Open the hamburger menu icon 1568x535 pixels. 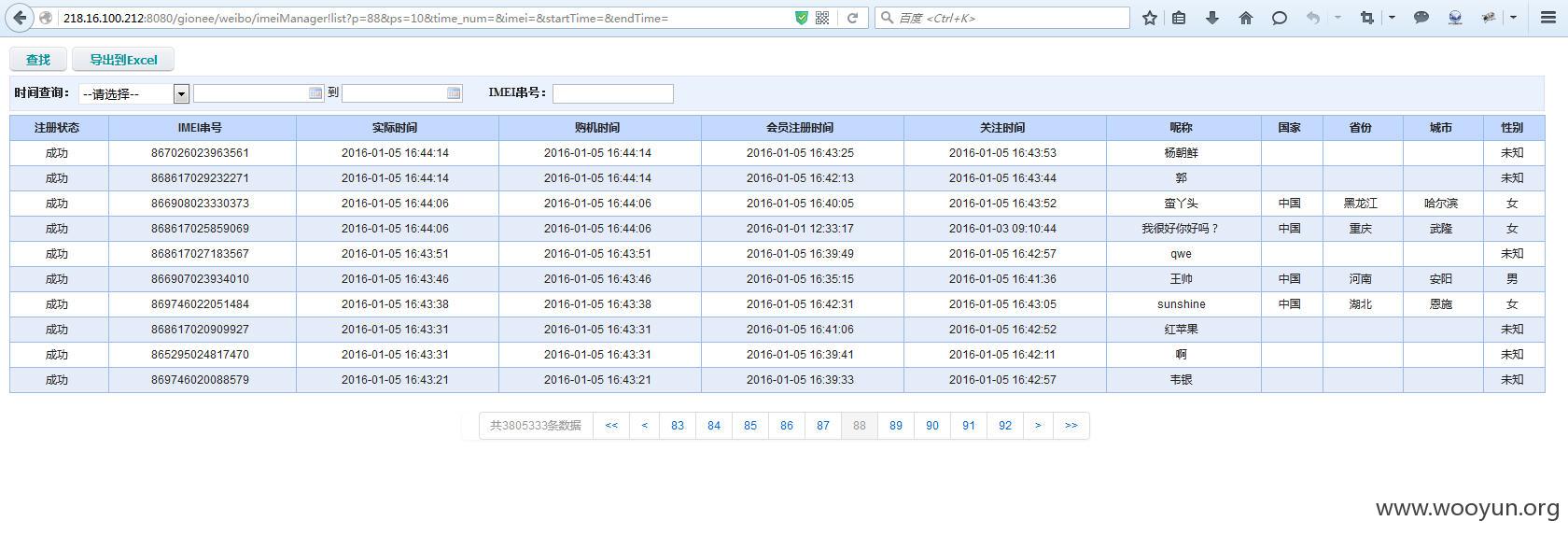[x=1547, y=18]
